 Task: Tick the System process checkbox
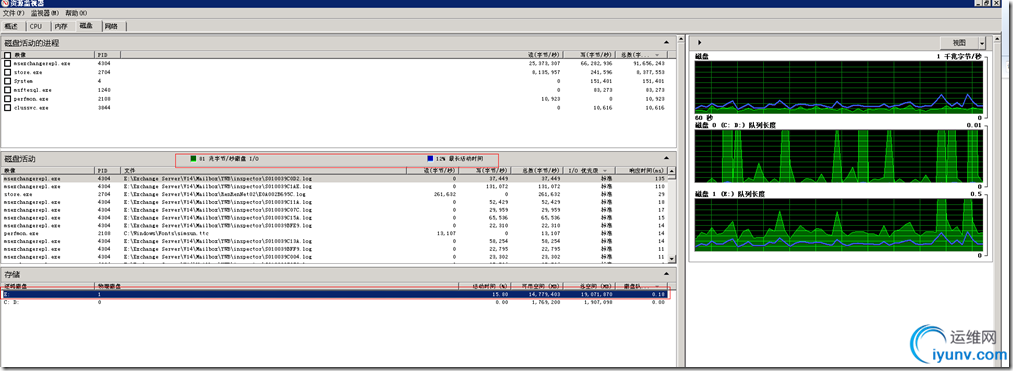click(x=8, y=81)
